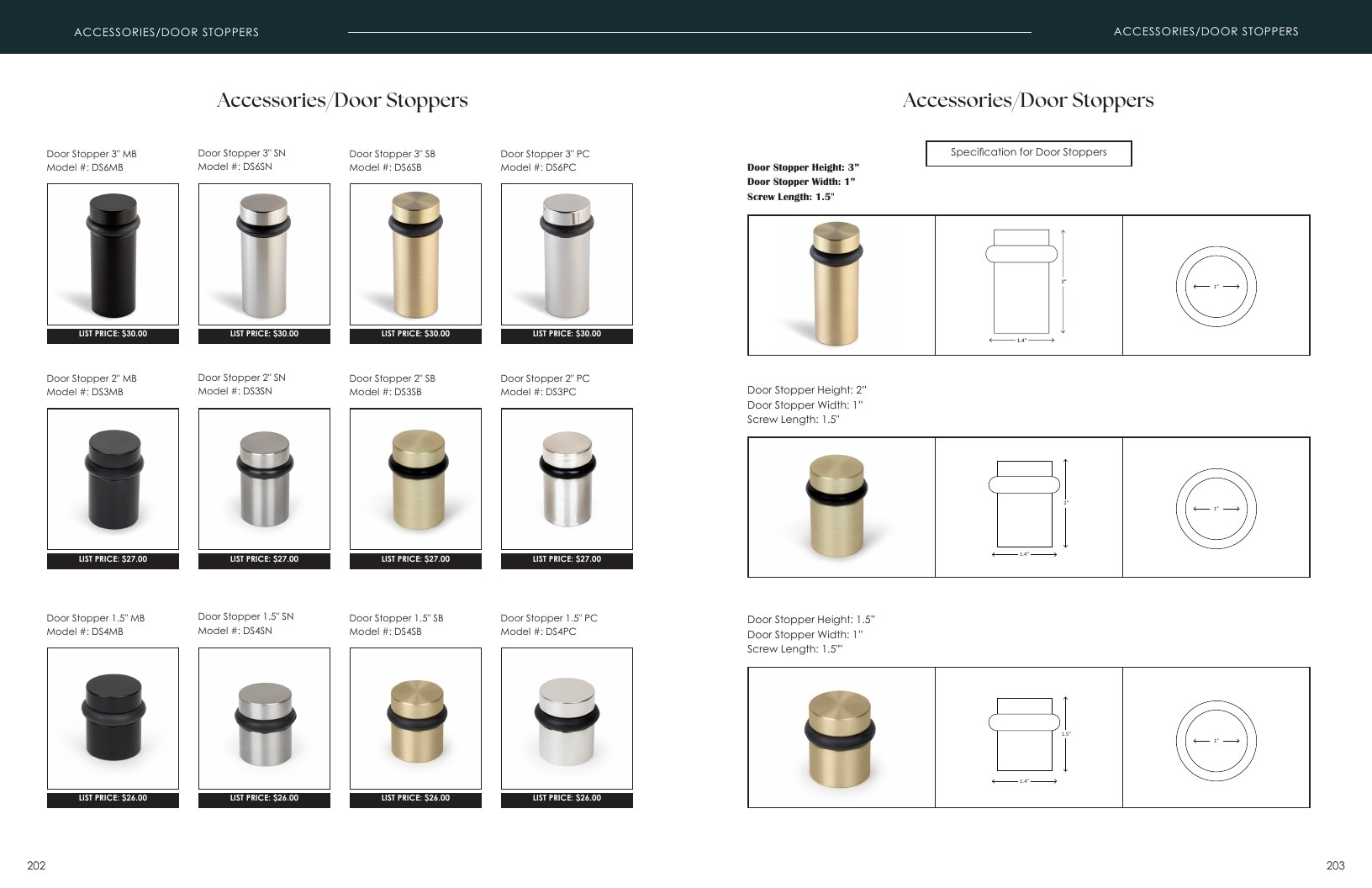The width and height of the screenshot is (1372, 888).
Task: Click the $30.00 list price bar under DS6MB
Action: pyautogui.click(x=113, y=335)
